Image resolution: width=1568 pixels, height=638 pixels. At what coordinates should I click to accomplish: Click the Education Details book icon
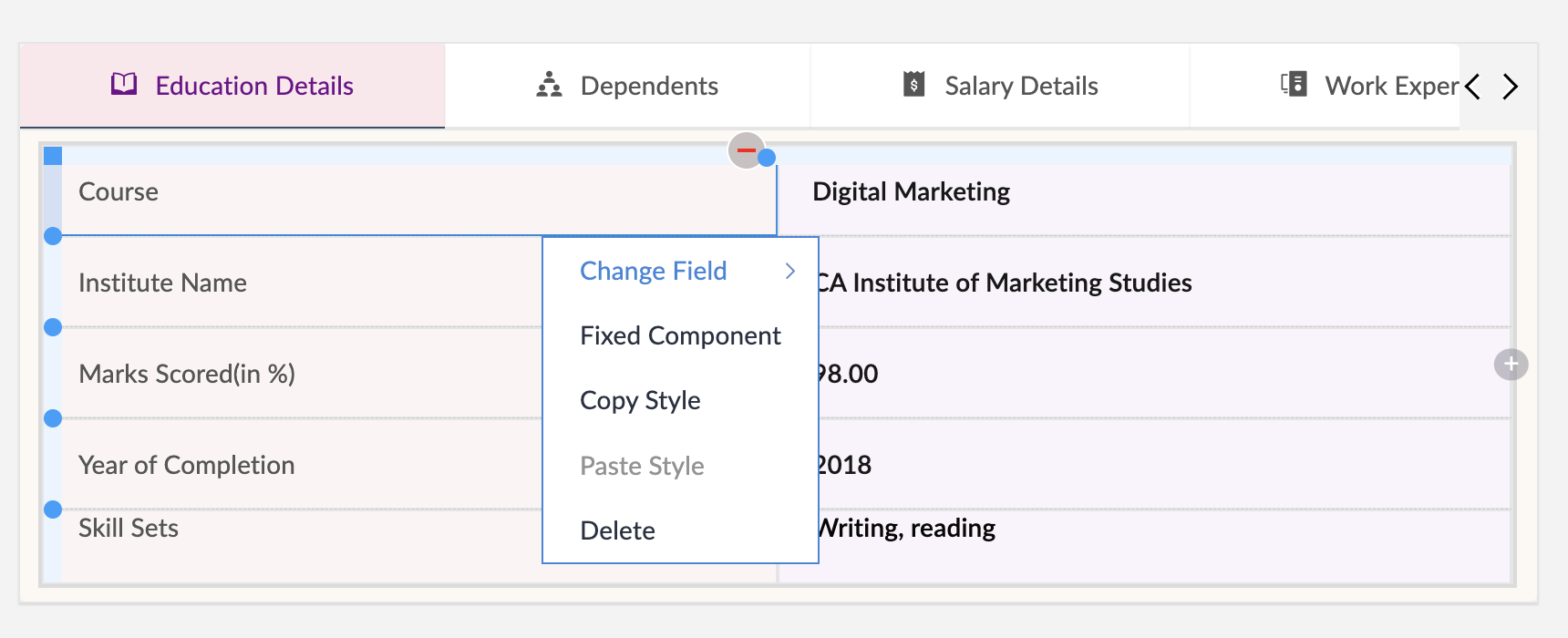click(124, 85)
